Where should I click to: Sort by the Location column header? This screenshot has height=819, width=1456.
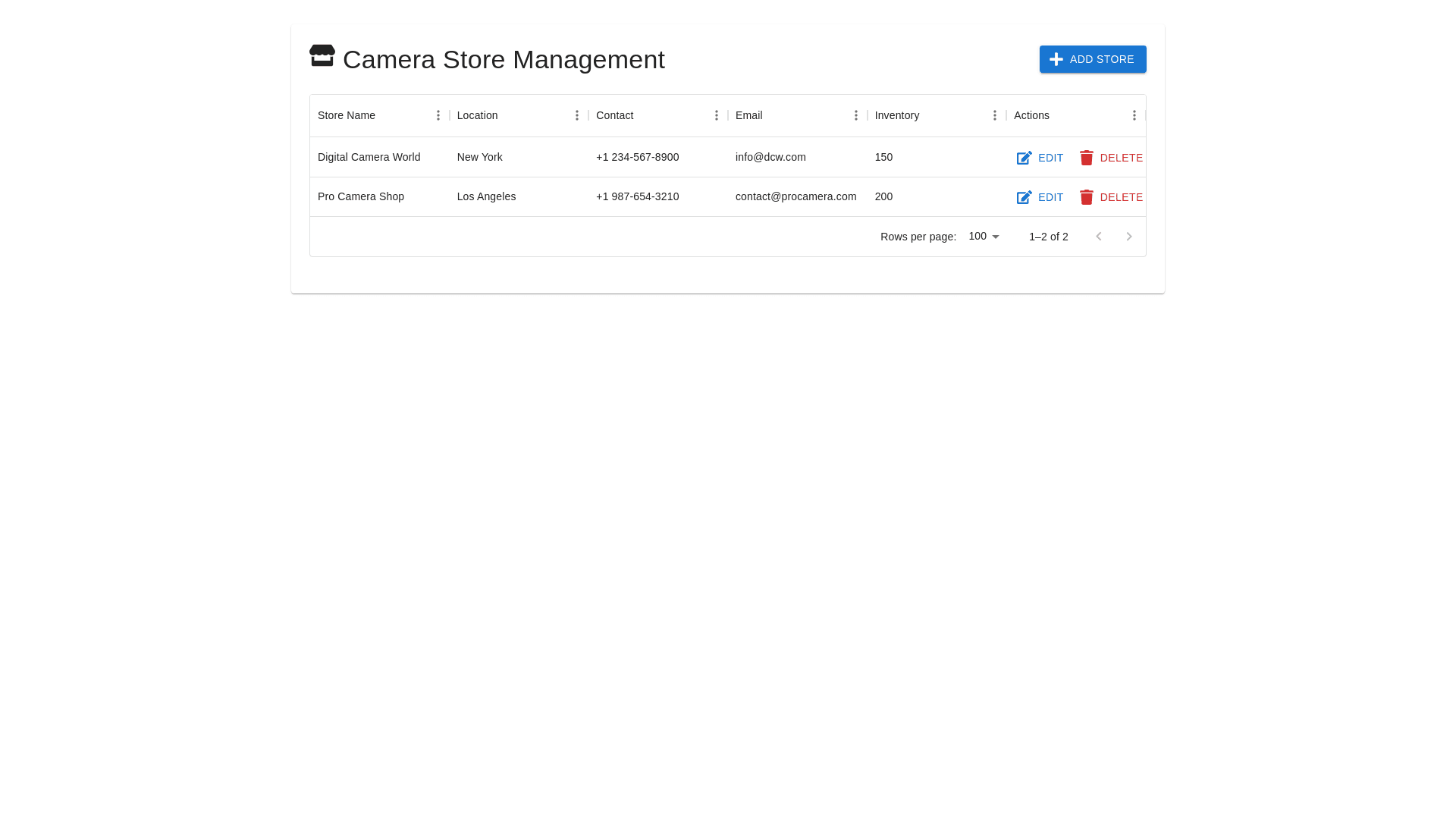coord(477,115)
